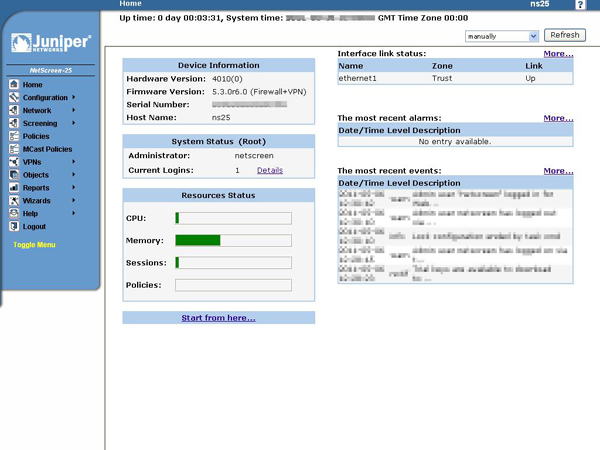
Task: Open the current logins Details link
Action: point(270,170)
